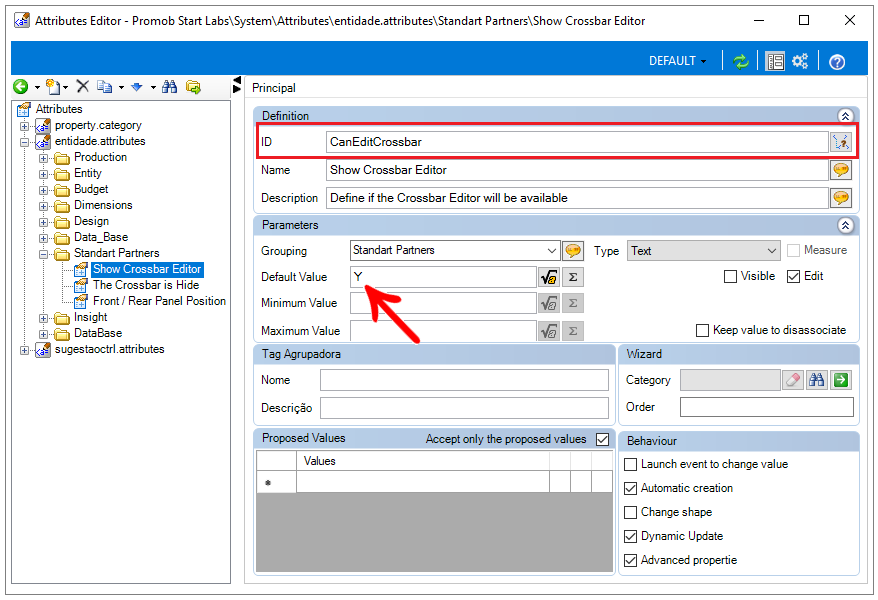This screenshot has width=878, height=600.
Task: Click the ID lookup icon
Action: [841, 142]
